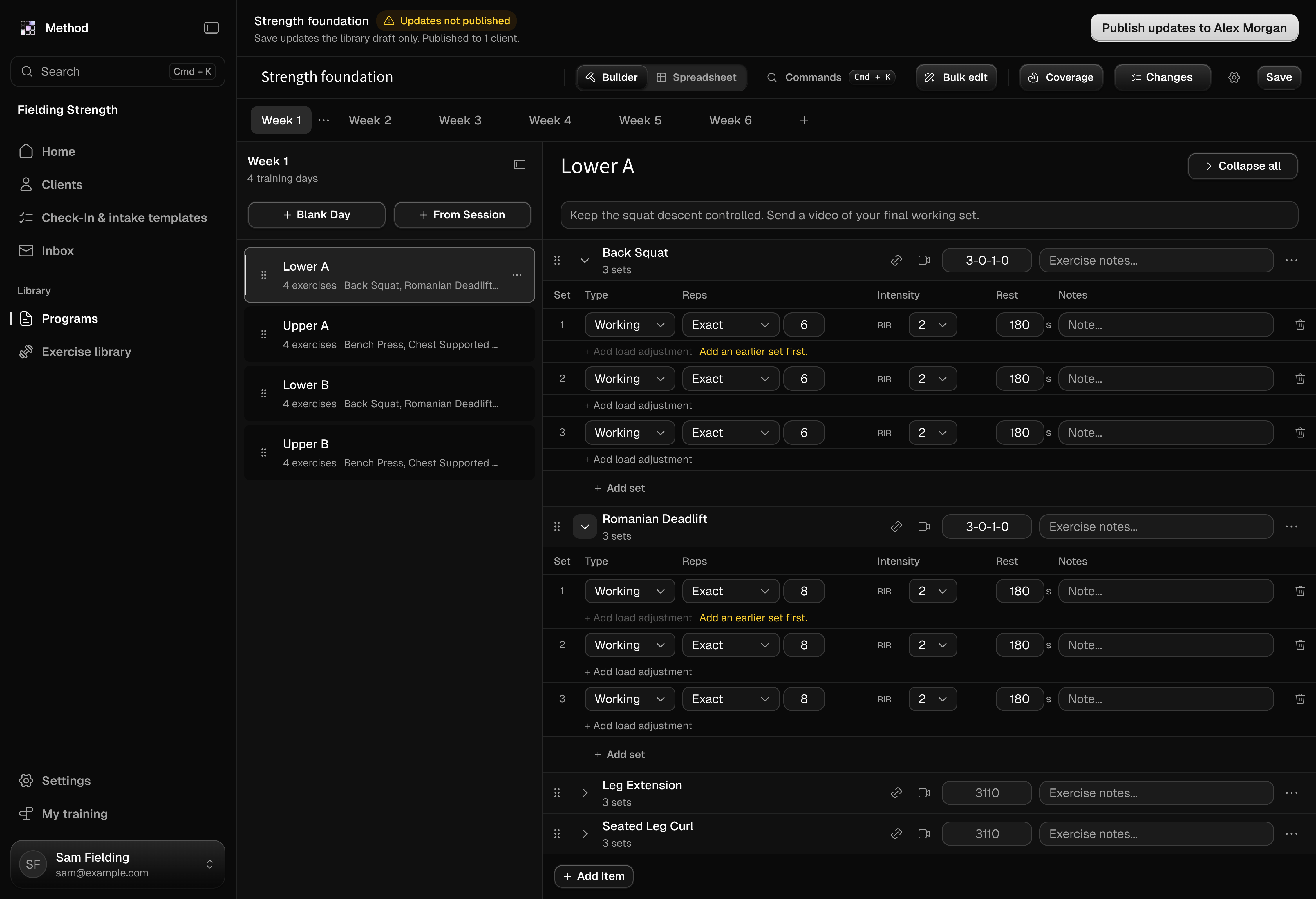Click the Search field
This screenshot has height=899, width=1316.
(x=118, y=71)
